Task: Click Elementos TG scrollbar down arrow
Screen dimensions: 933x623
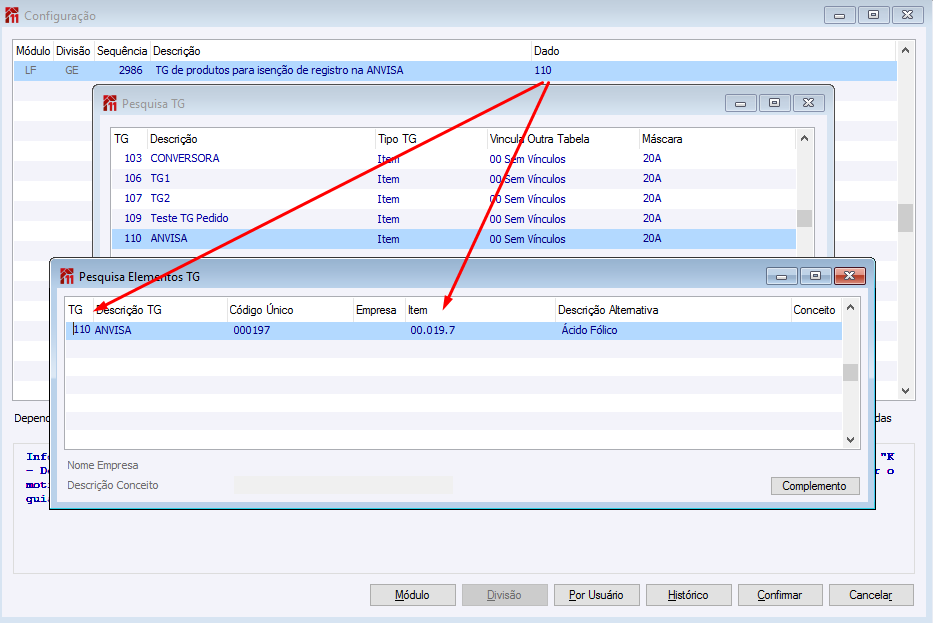Action: pyautogui.click(x=850, y=440)
